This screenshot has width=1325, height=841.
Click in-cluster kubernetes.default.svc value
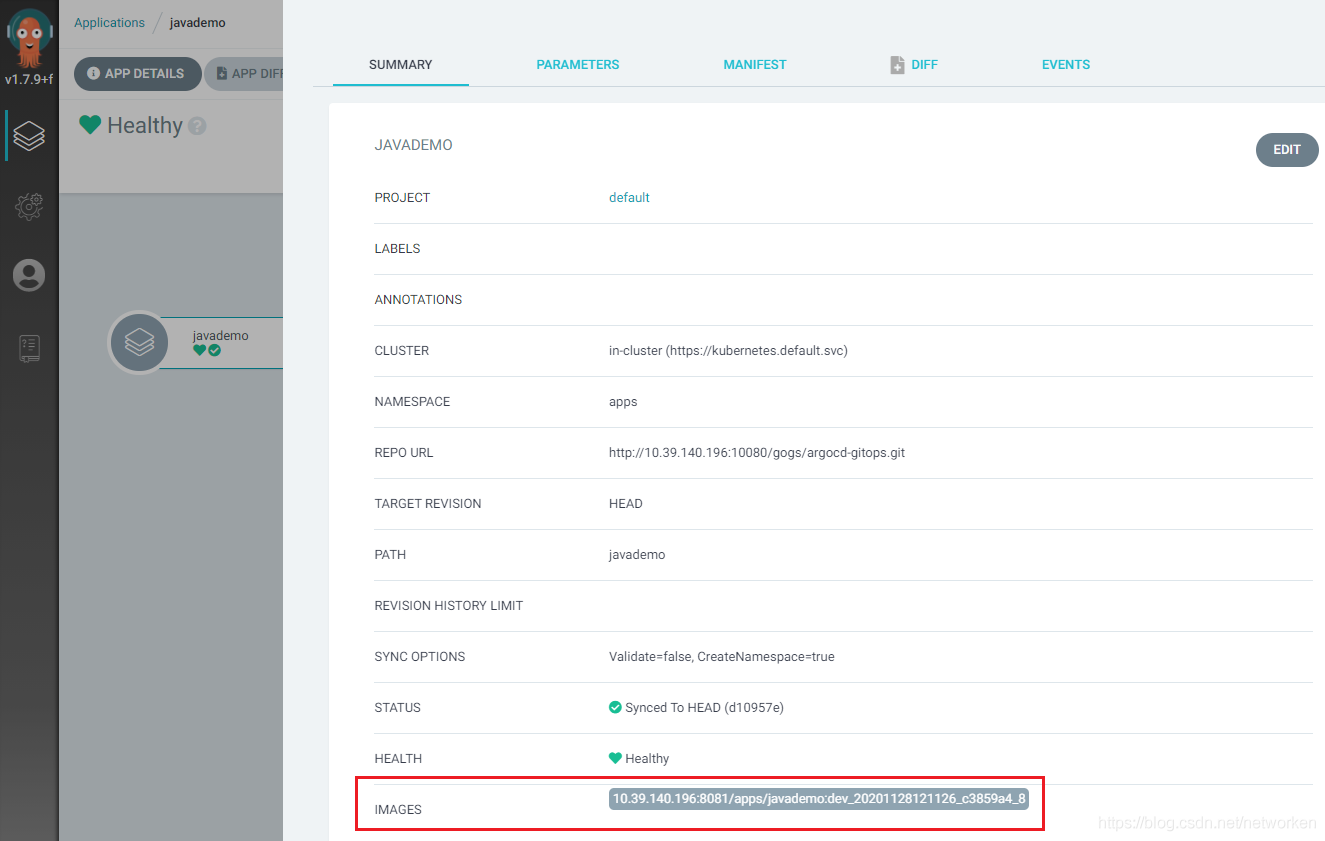[x=728, y=350]
